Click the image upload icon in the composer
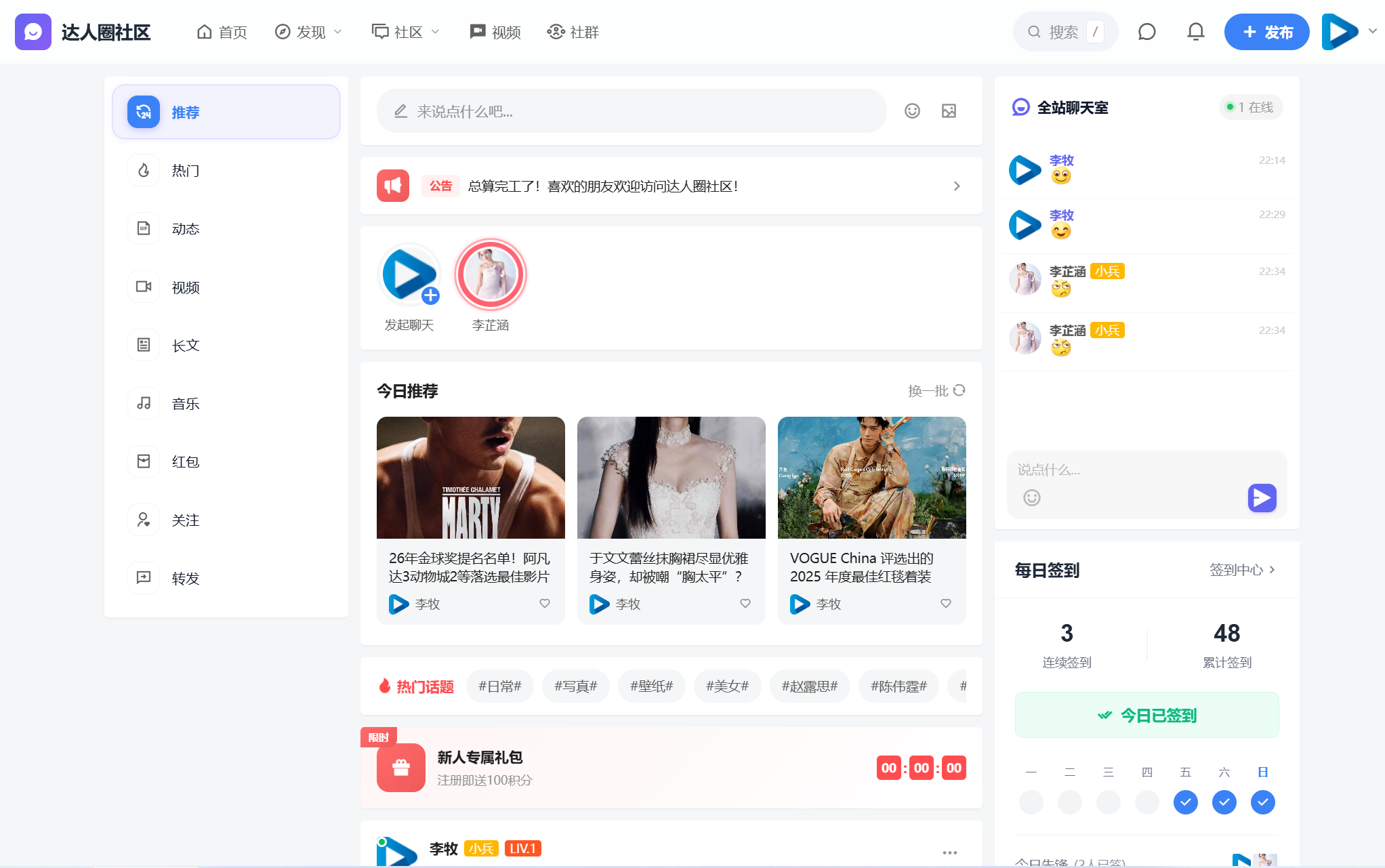Screen dimensions: 1385x868 [x=949, y=111]
